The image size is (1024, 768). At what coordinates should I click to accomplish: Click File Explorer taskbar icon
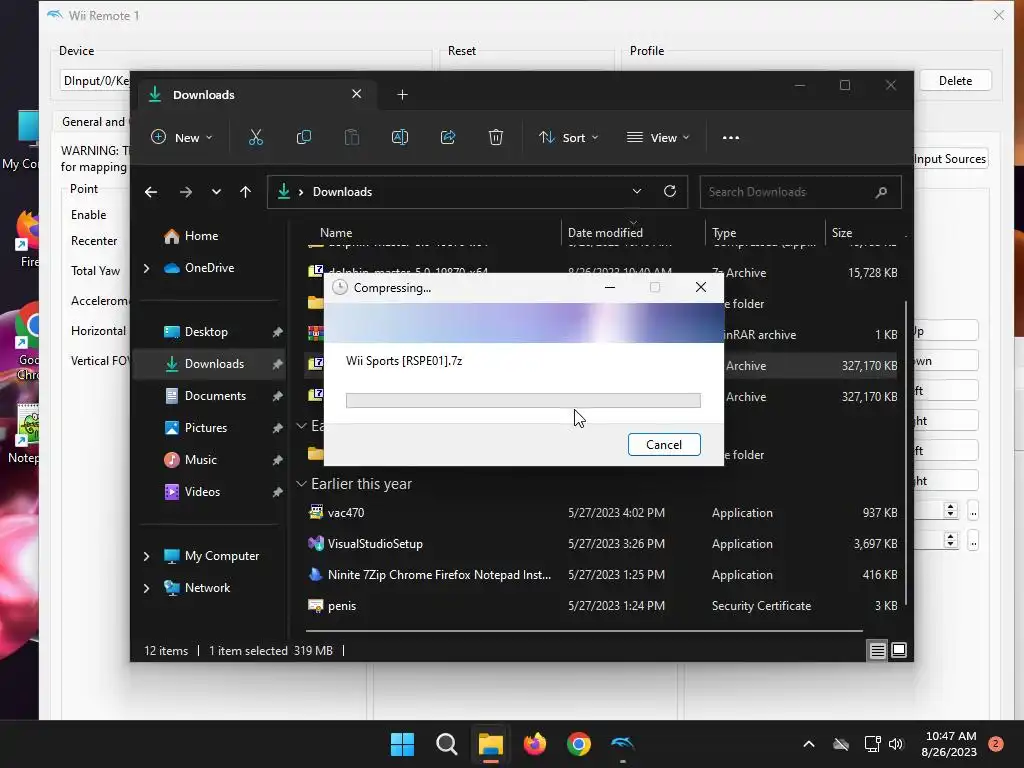click(x=490, y=744)
